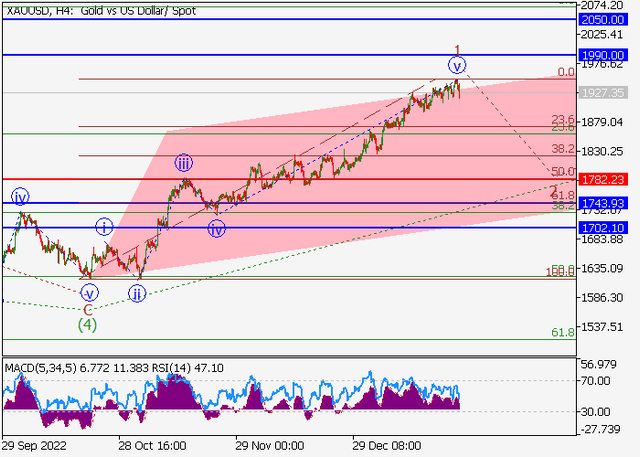Select the gray 1927.35 current price tag
This screenshot has width=640, height=457.
[603, 93]
